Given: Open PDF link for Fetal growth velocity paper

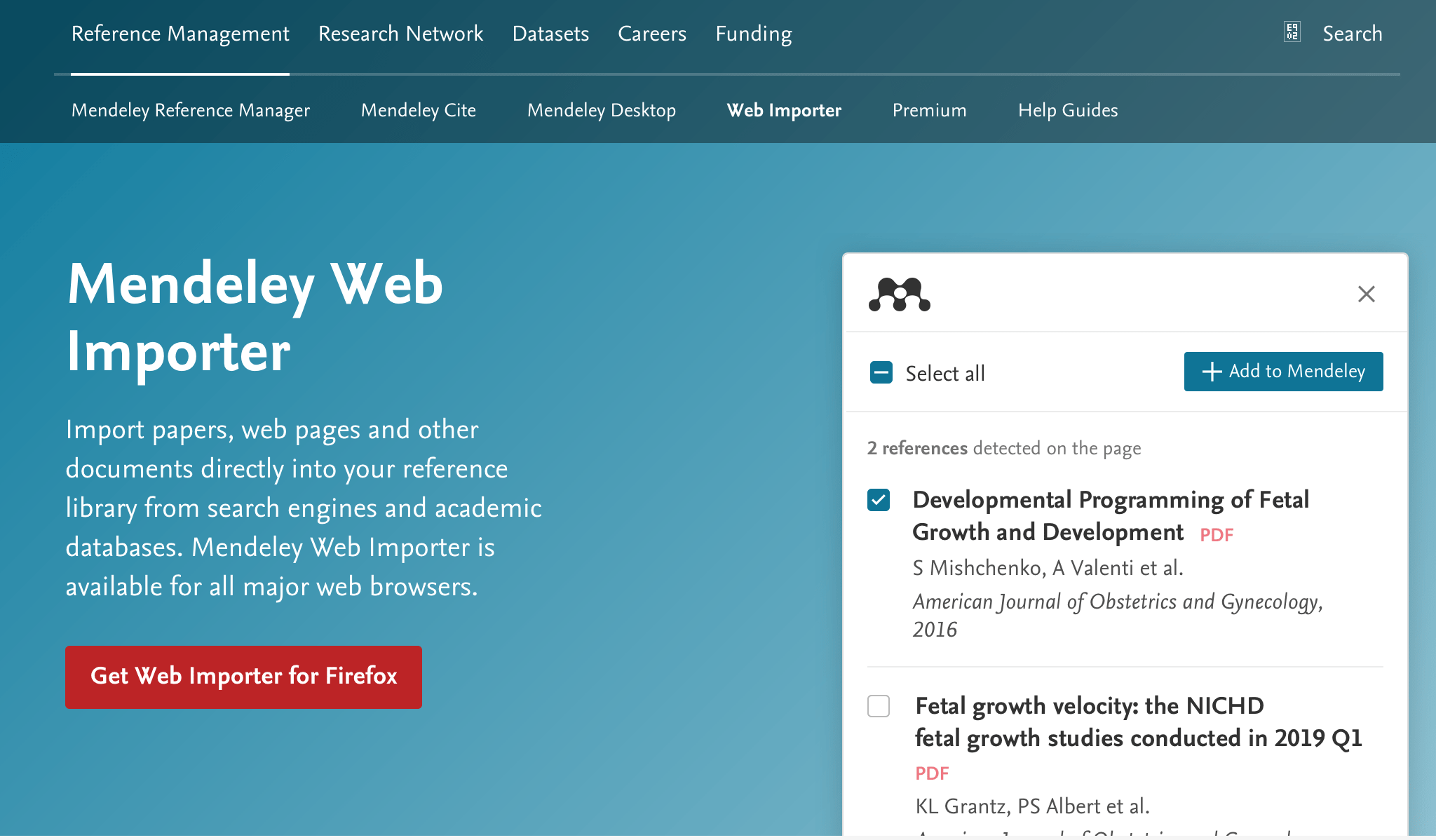Looking at the screenshot, I should [x=932, y=773].
